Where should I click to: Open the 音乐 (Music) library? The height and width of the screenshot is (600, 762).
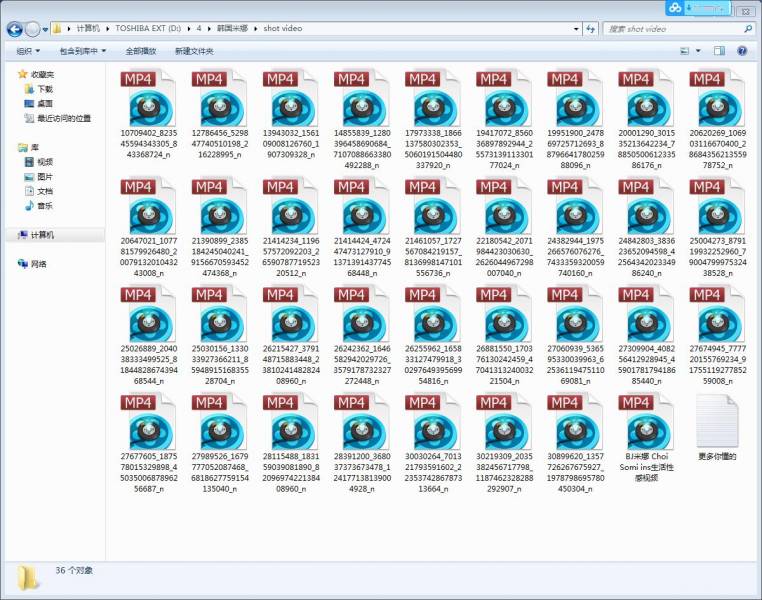(45, 205)
